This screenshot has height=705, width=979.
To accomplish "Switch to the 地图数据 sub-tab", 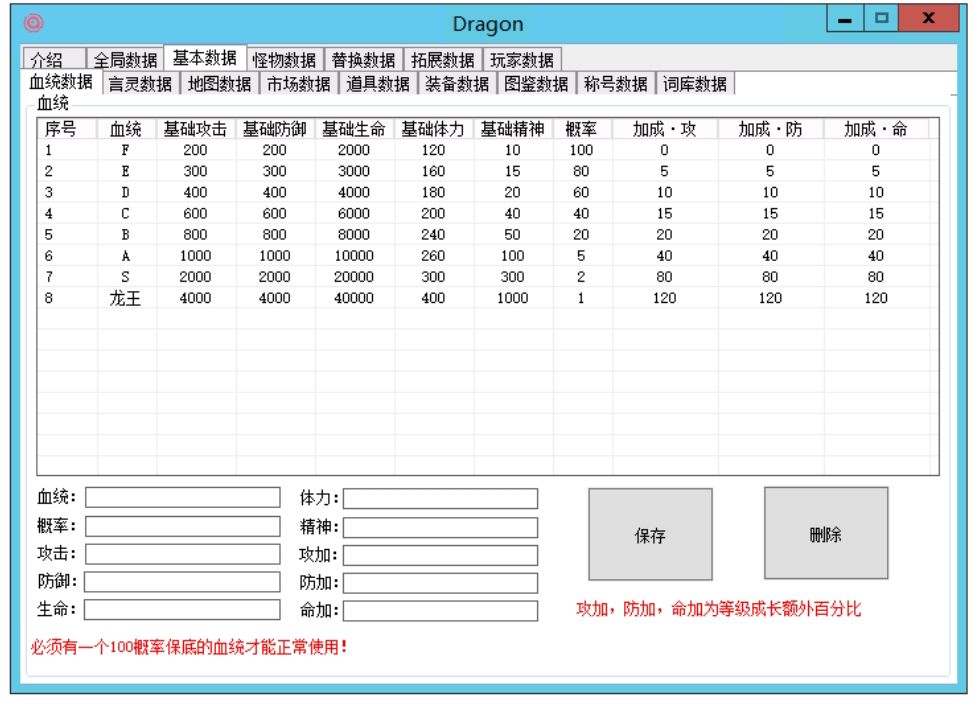I will (x=219, y=84).
